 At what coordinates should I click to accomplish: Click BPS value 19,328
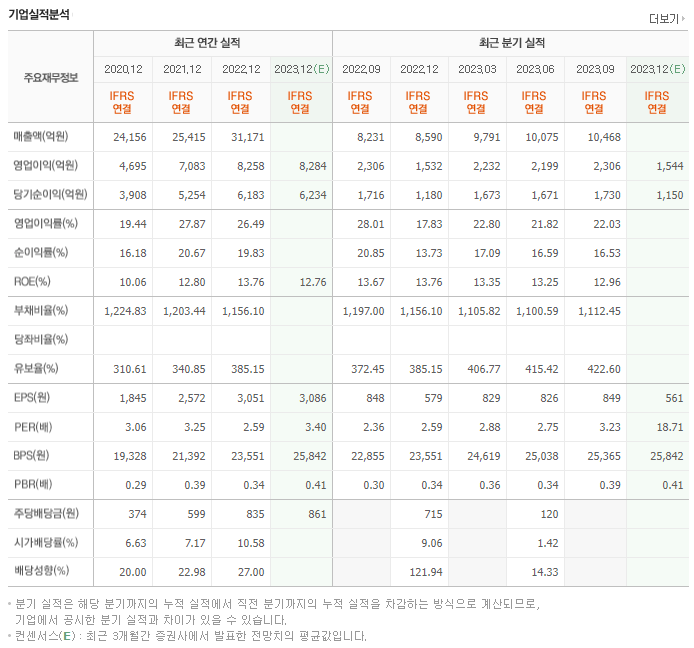(130, 456)
